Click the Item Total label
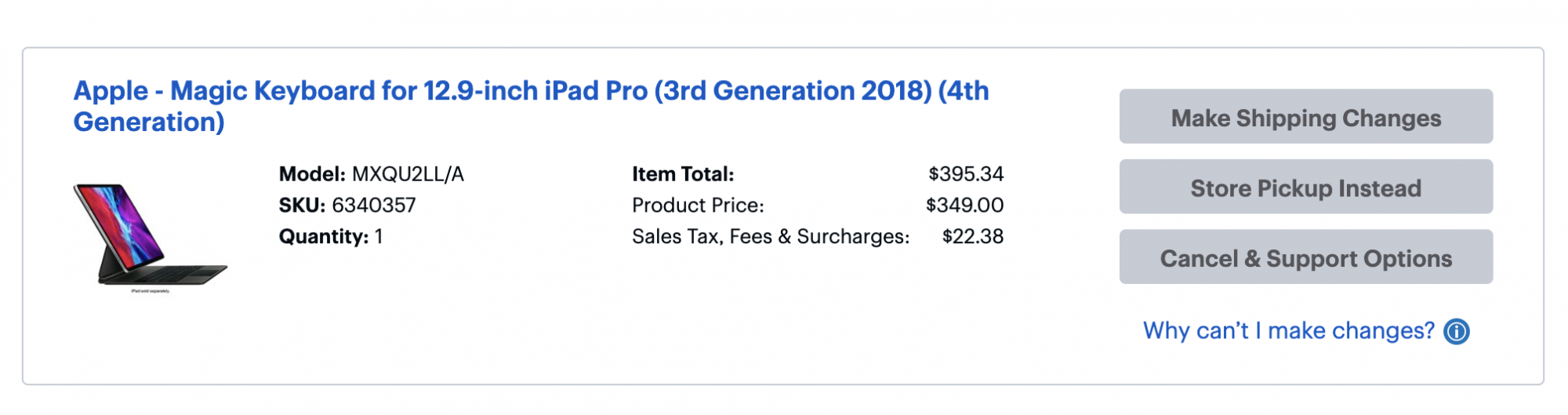The width and height of the screenshot is (1568, 415). (683, 174)
